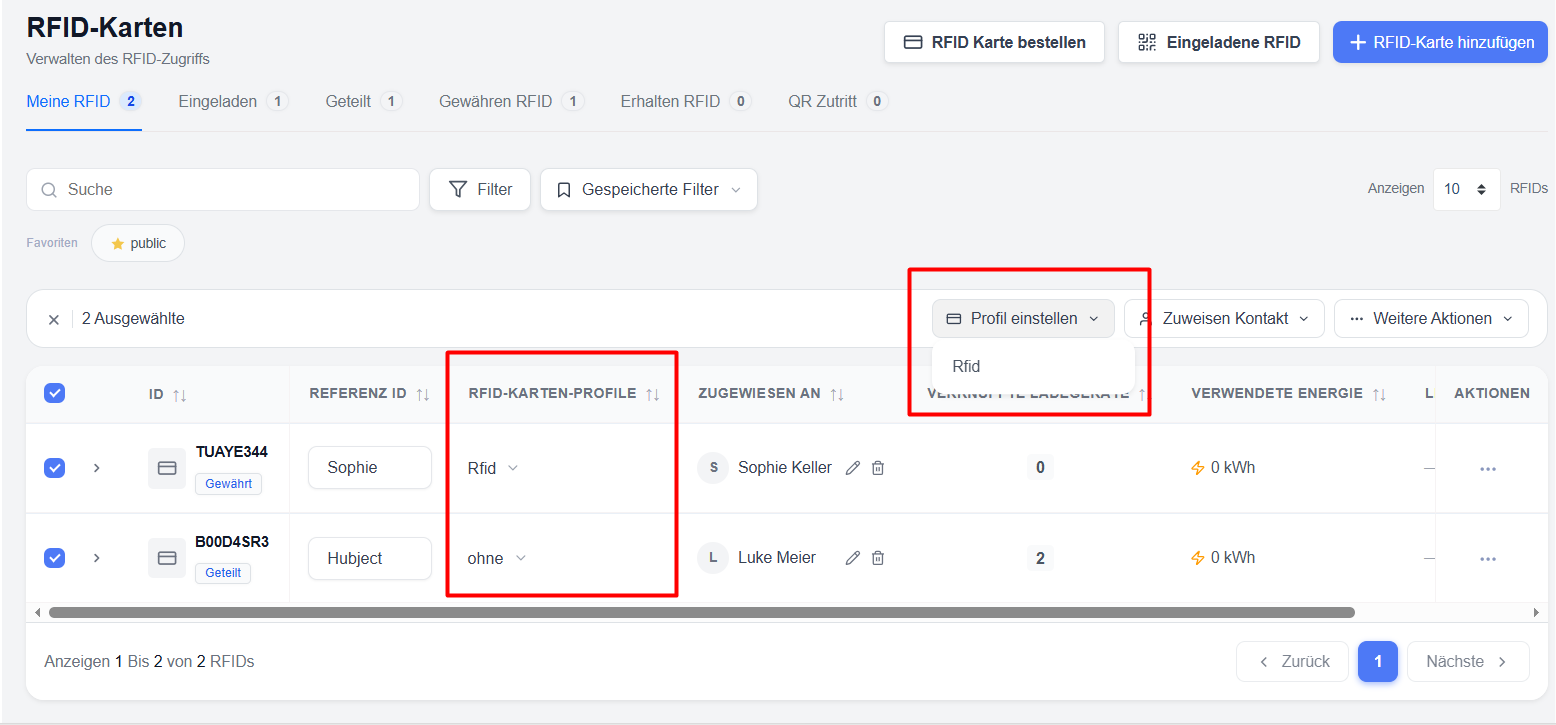This screenshot has width=1556, height=725.
Task: Click the L avatar for Luke Meier
Action: tap(713, 558)
